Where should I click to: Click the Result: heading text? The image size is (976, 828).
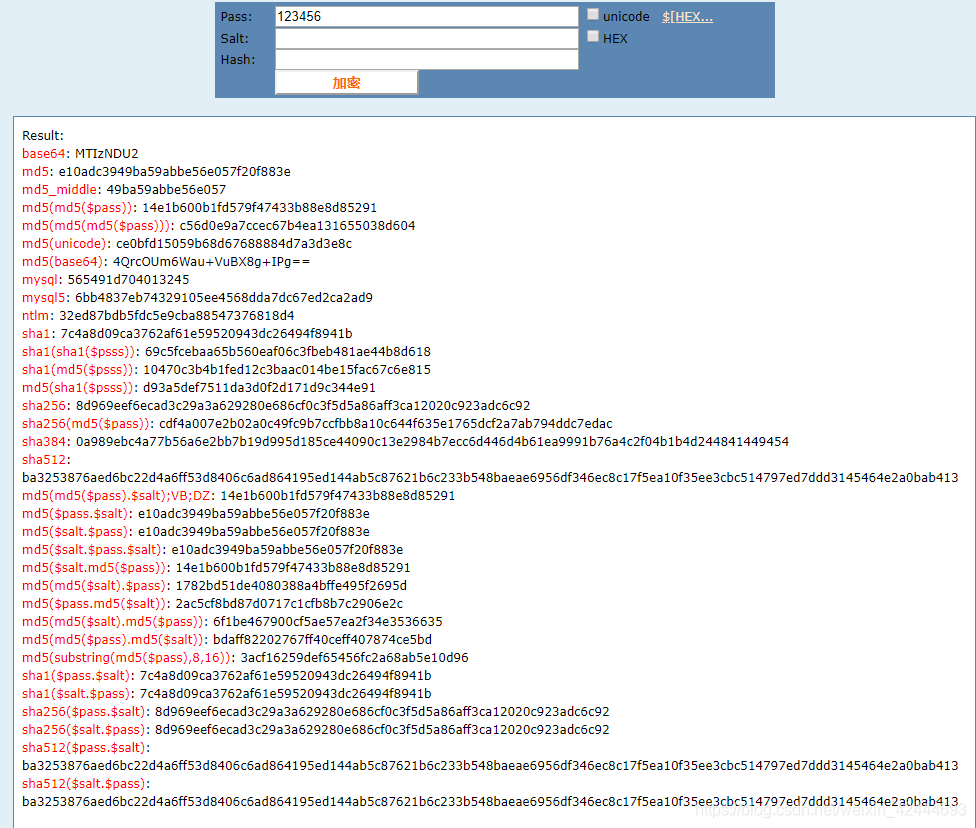tap(43, 136)
